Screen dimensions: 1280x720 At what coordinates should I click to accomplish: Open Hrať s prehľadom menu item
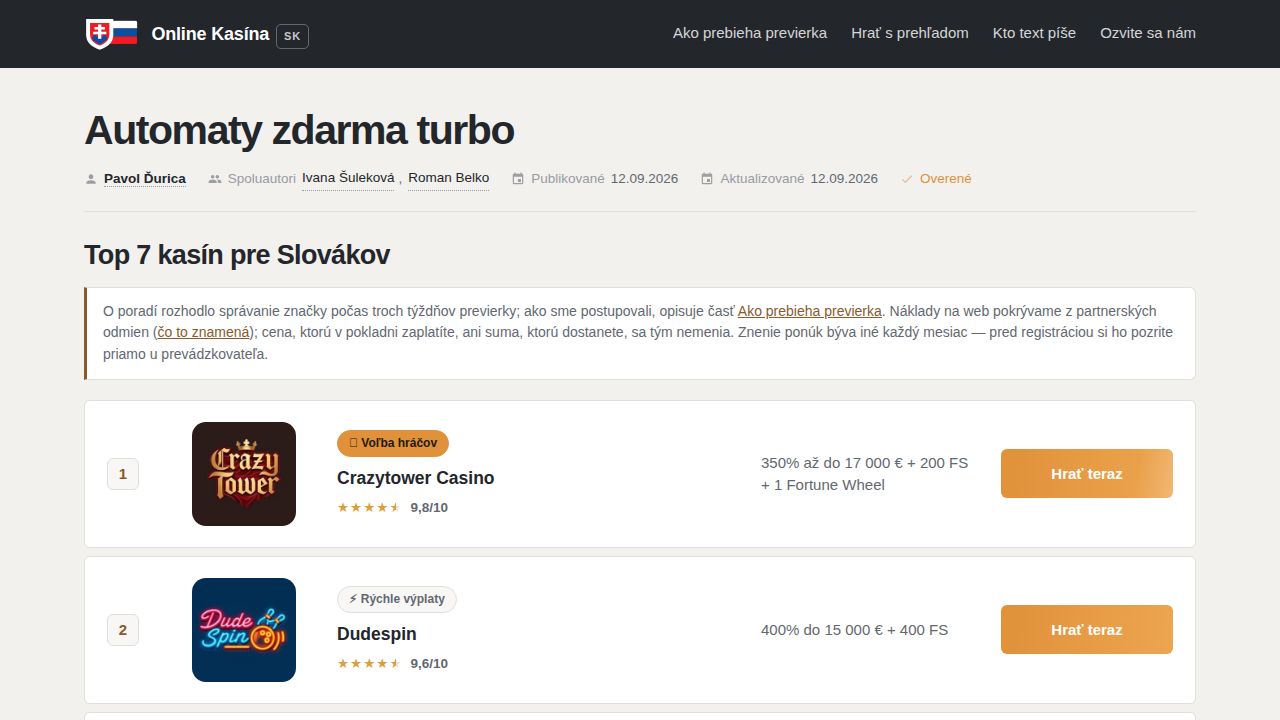[x=910, y=33]
